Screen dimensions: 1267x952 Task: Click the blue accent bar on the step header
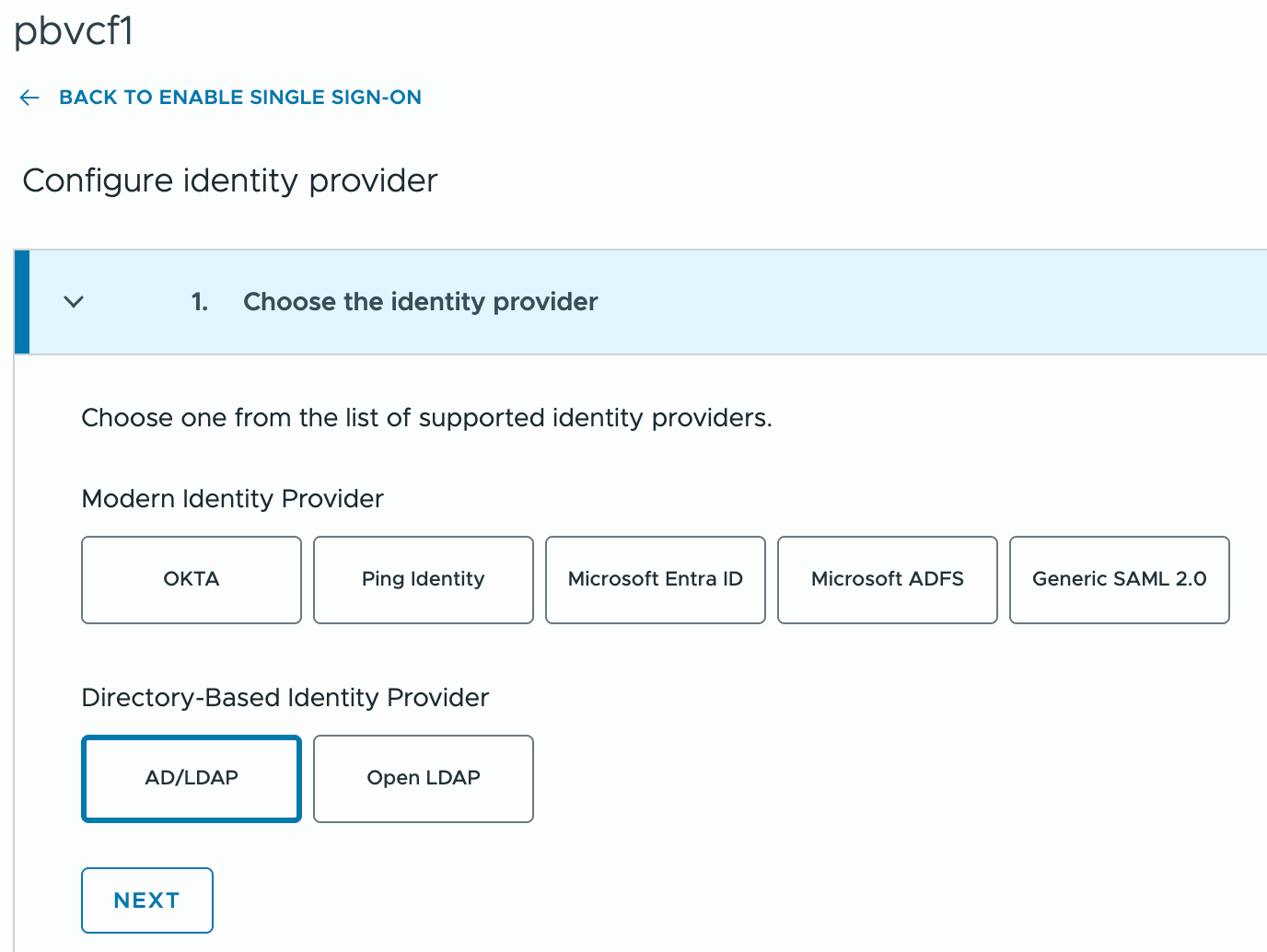click(22, 302)
